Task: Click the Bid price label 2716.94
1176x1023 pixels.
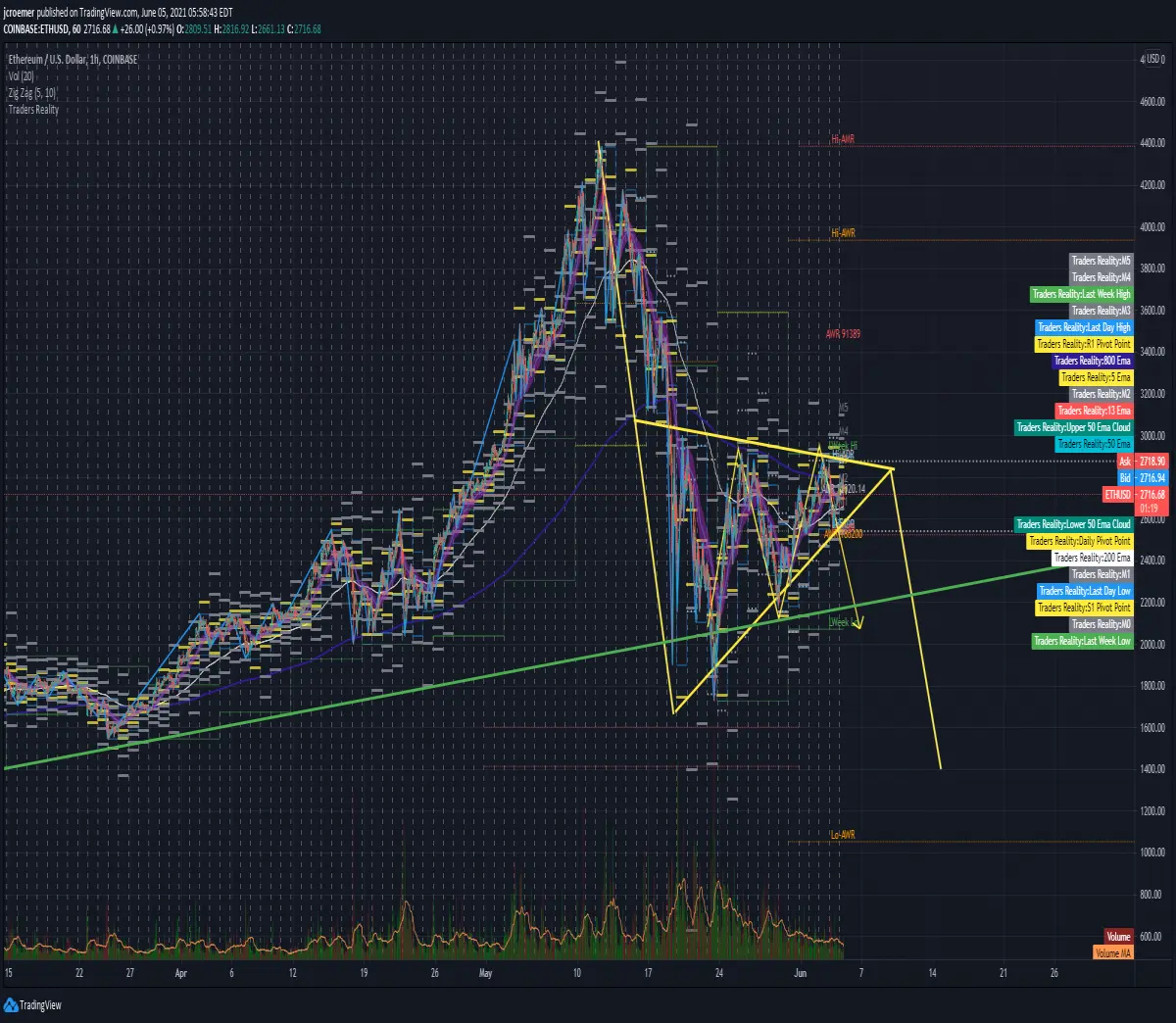Action: [x=1142, y=478]
